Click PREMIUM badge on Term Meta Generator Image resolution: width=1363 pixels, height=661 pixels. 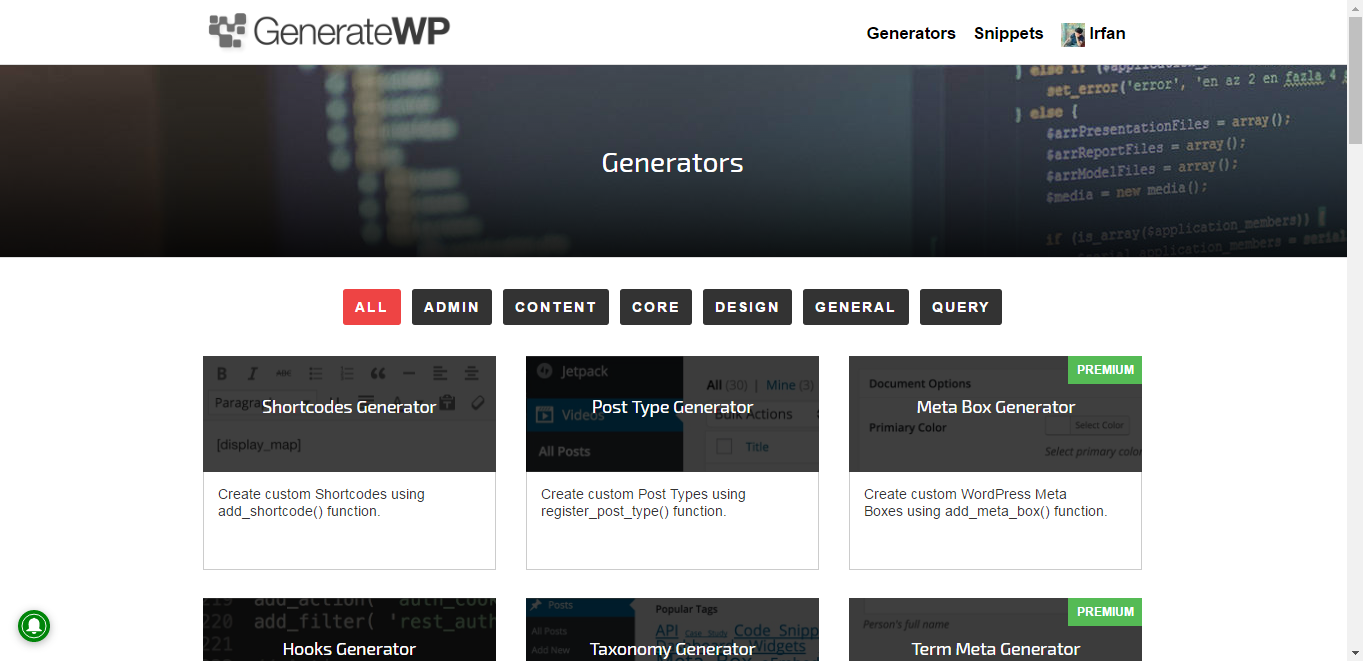[x=1105, y=612]
